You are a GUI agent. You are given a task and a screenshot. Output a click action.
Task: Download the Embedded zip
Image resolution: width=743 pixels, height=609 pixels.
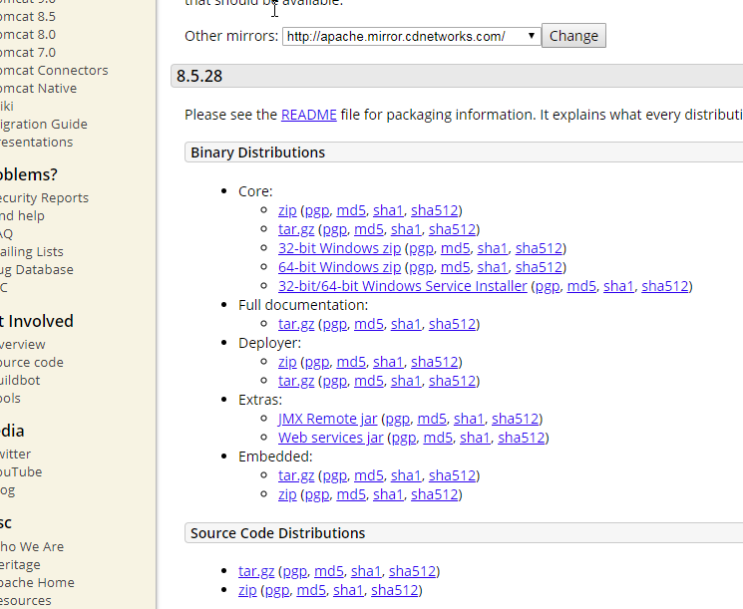[x=287, y=494]
